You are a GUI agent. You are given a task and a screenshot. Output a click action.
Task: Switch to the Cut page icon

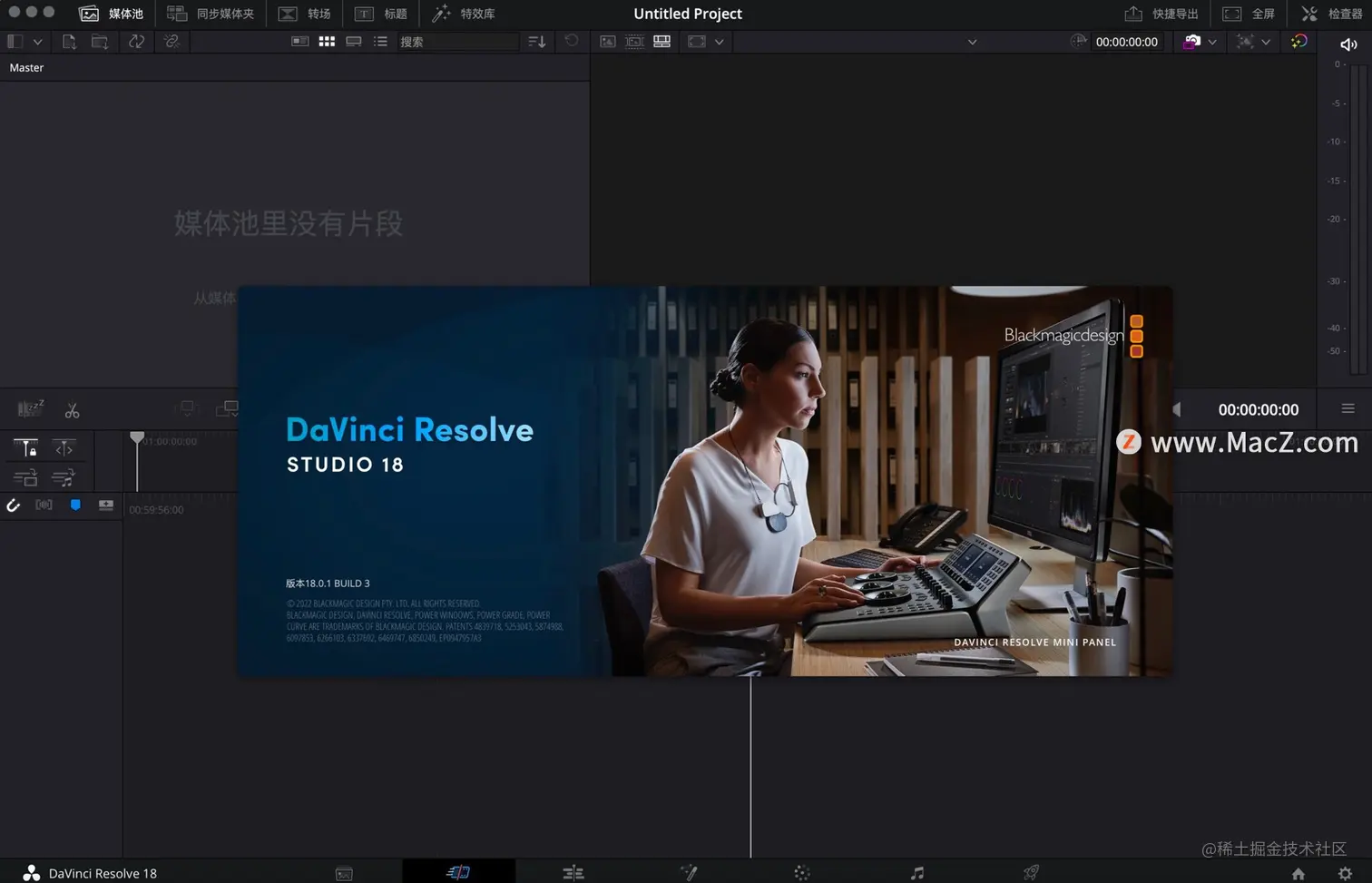[x=458, y=872]
